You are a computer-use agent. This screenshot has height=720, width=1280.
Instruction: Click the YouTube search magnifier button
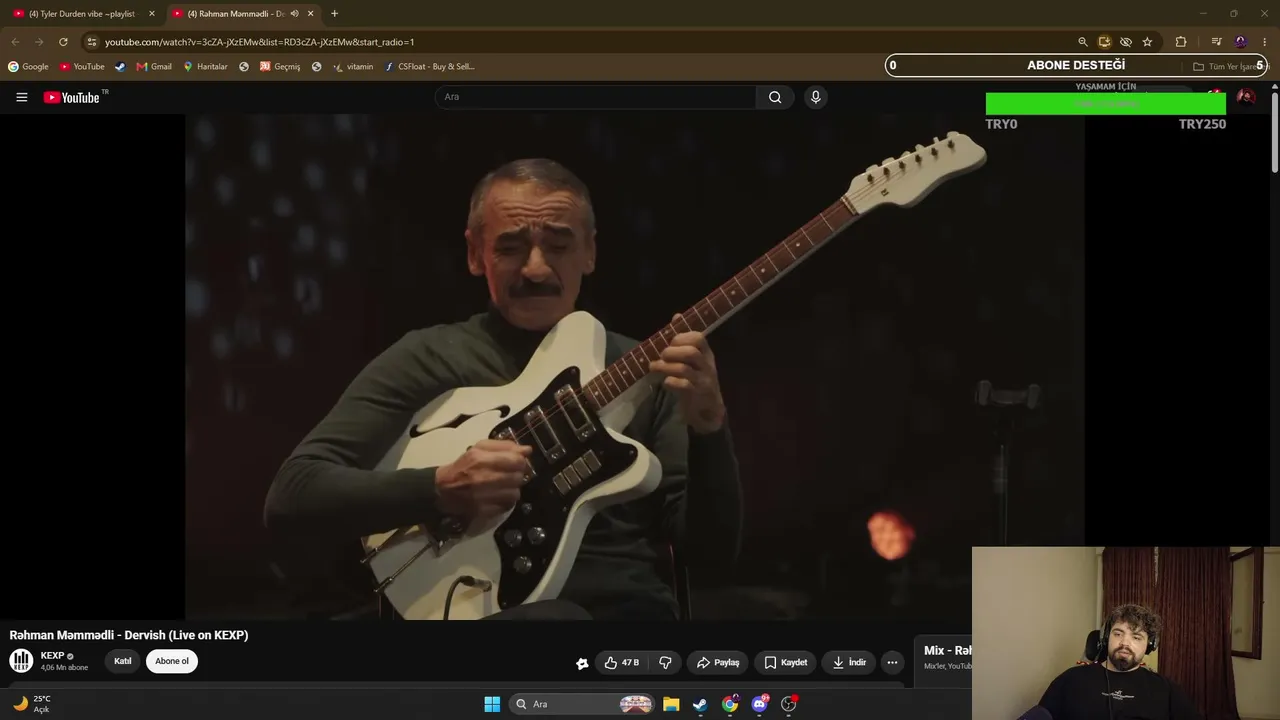click(775, 97)
